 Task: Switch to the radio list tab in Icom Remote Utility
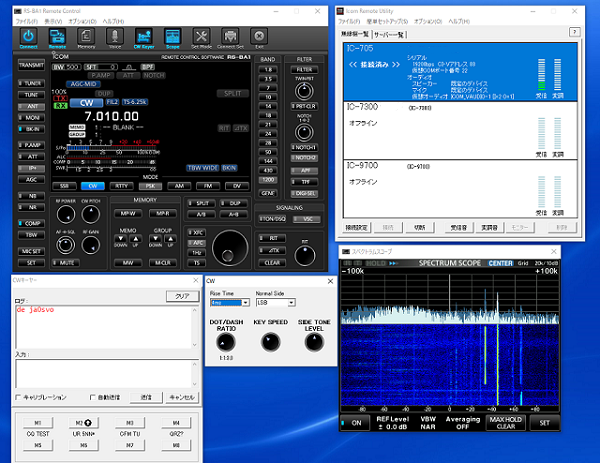[355, 34]
